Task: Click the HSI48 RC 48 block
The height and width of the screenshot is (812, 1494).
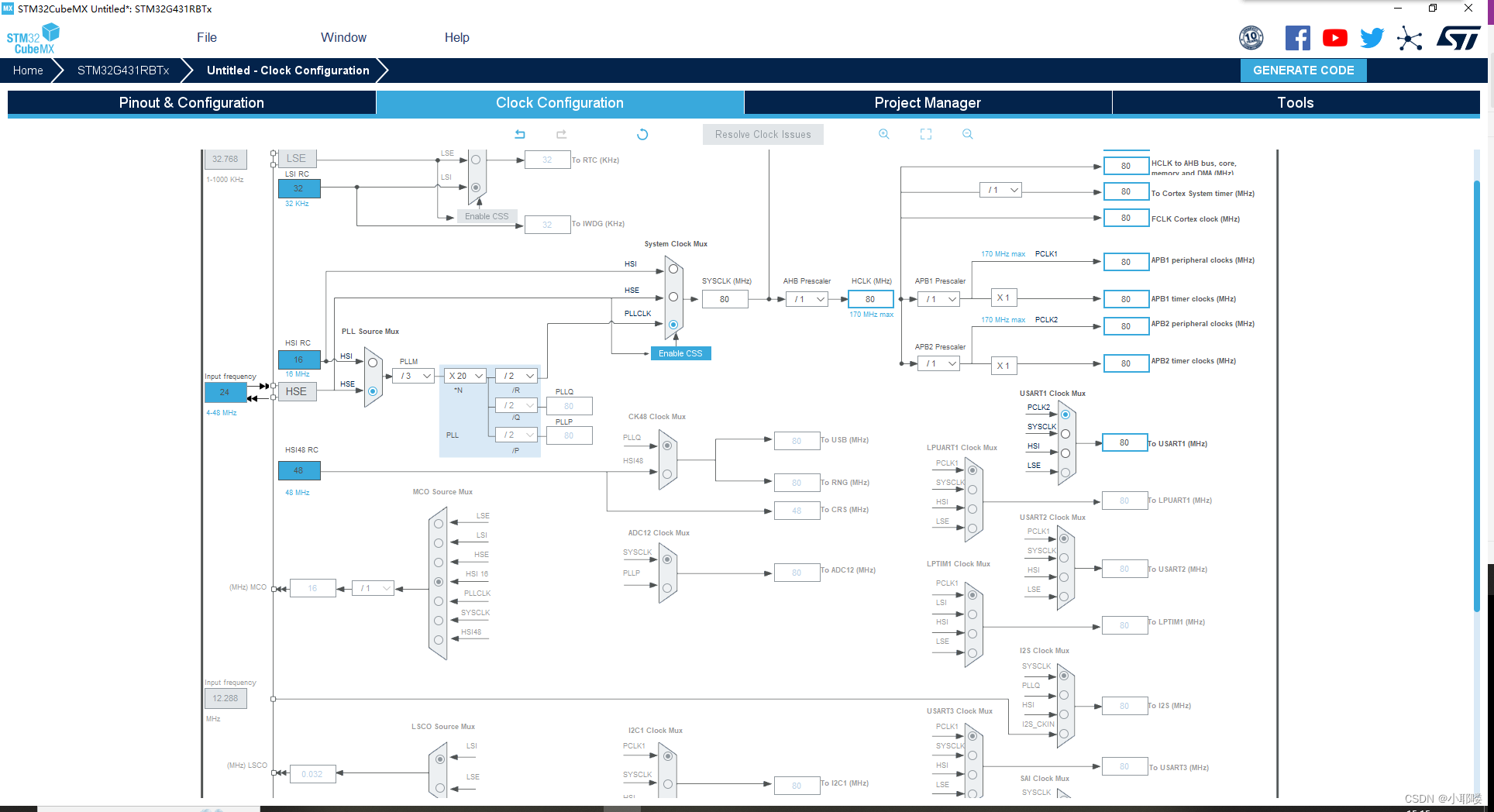Action: [299, 470]
